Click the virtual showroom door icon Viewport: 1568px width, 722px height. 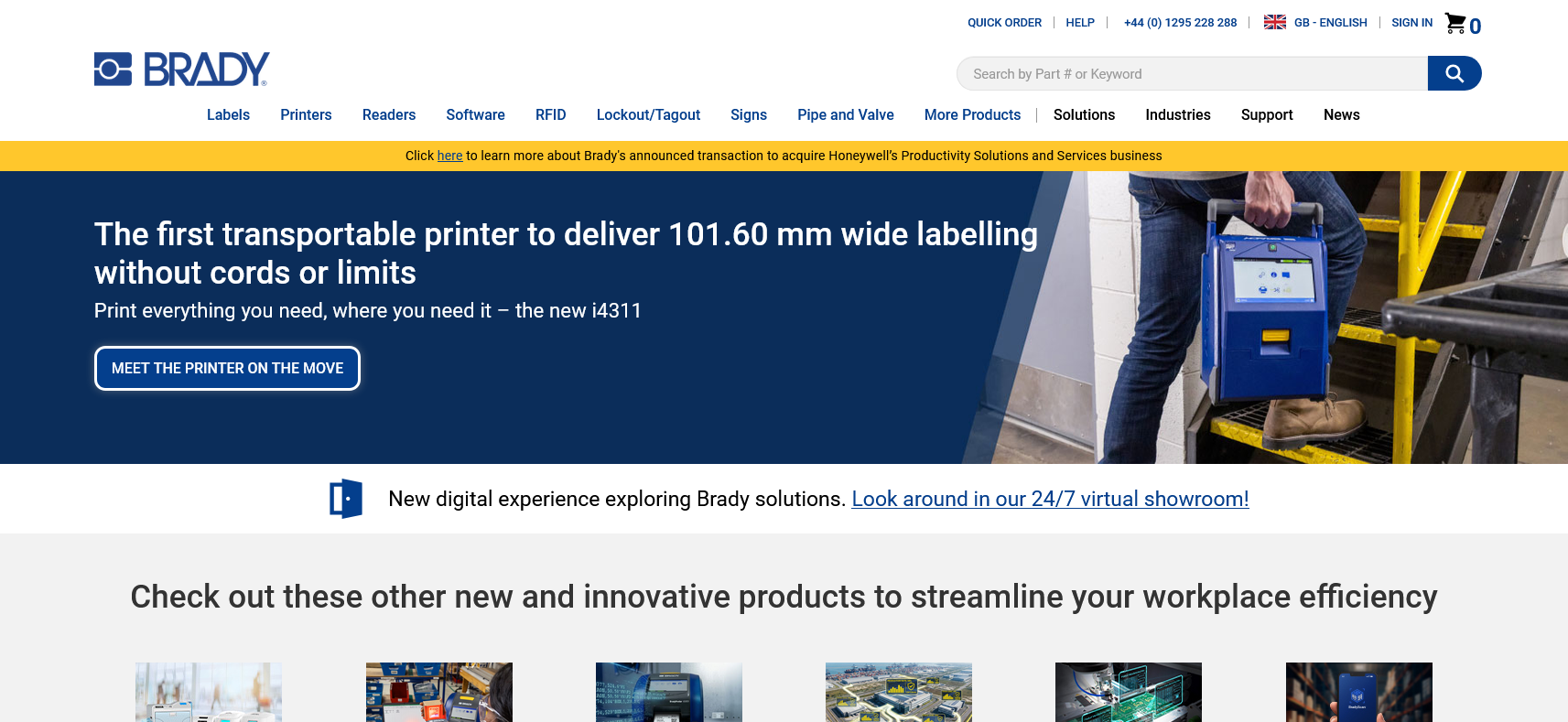point(346,499)
